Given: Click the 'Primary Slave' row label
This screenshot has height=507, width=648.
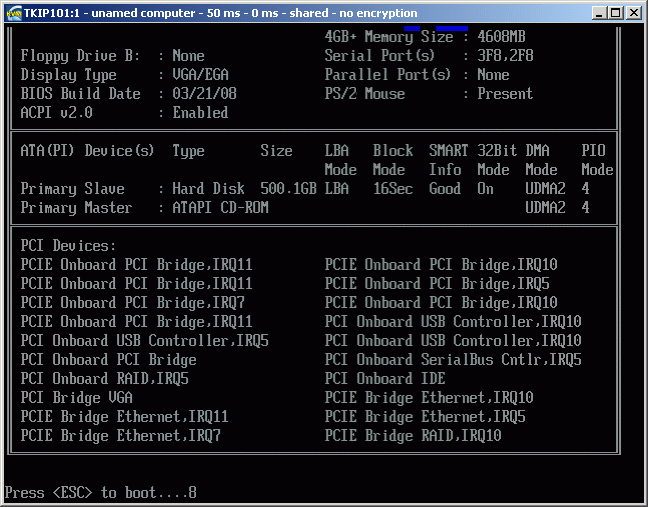Looking at the screenshot, I should pyautogui.click(x=72, y=189).
